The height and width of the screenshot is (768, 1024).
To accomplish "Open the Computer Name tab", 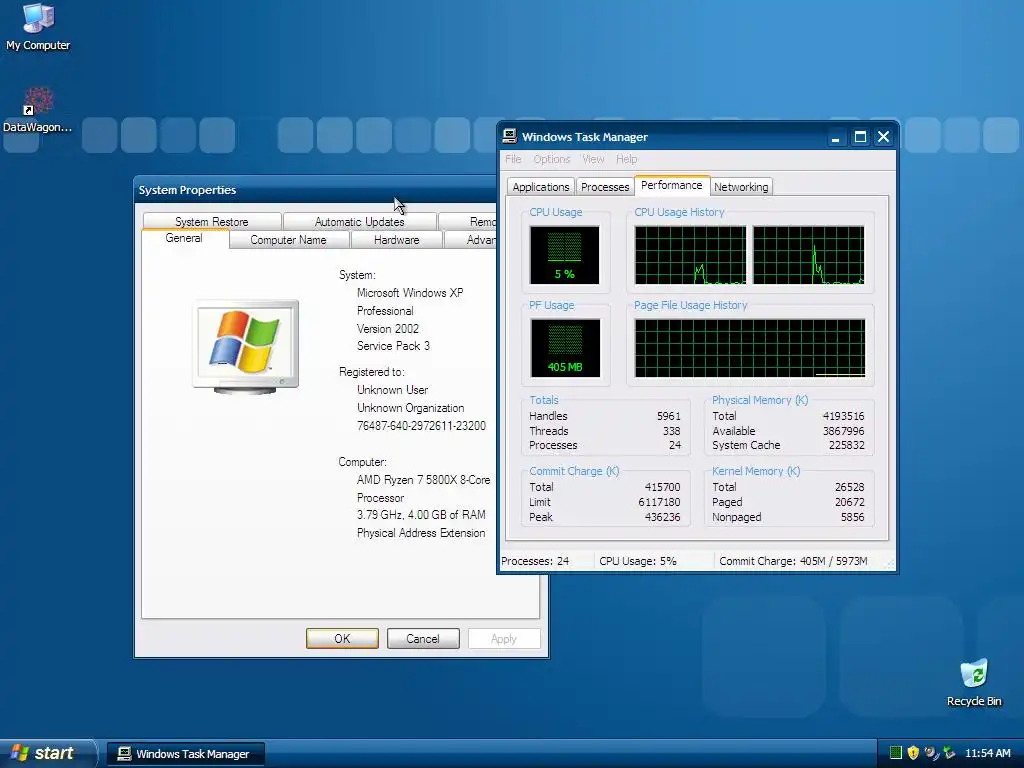I will click(288, 240).
